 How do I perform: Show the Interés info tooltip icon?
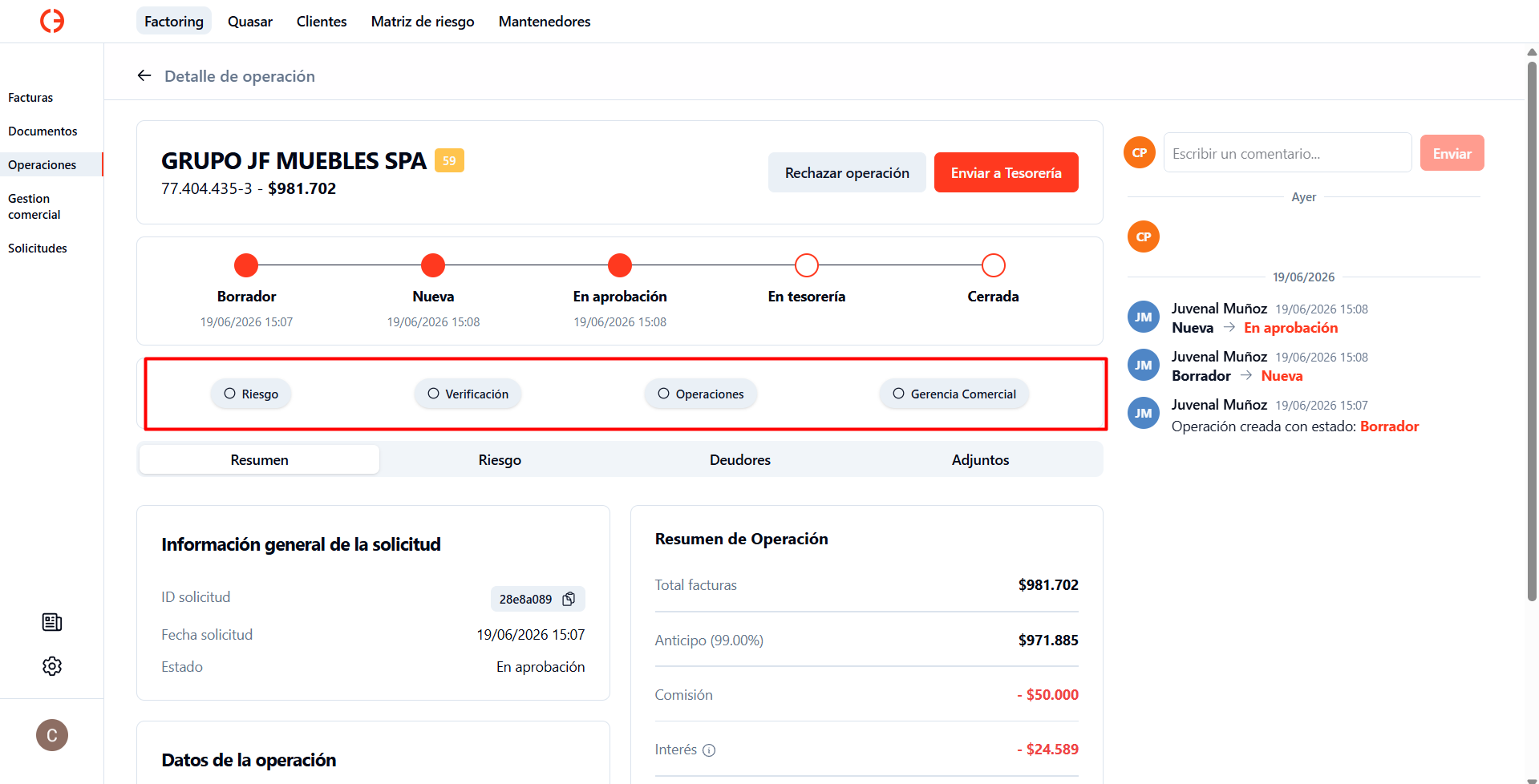[x=709, y=750]
